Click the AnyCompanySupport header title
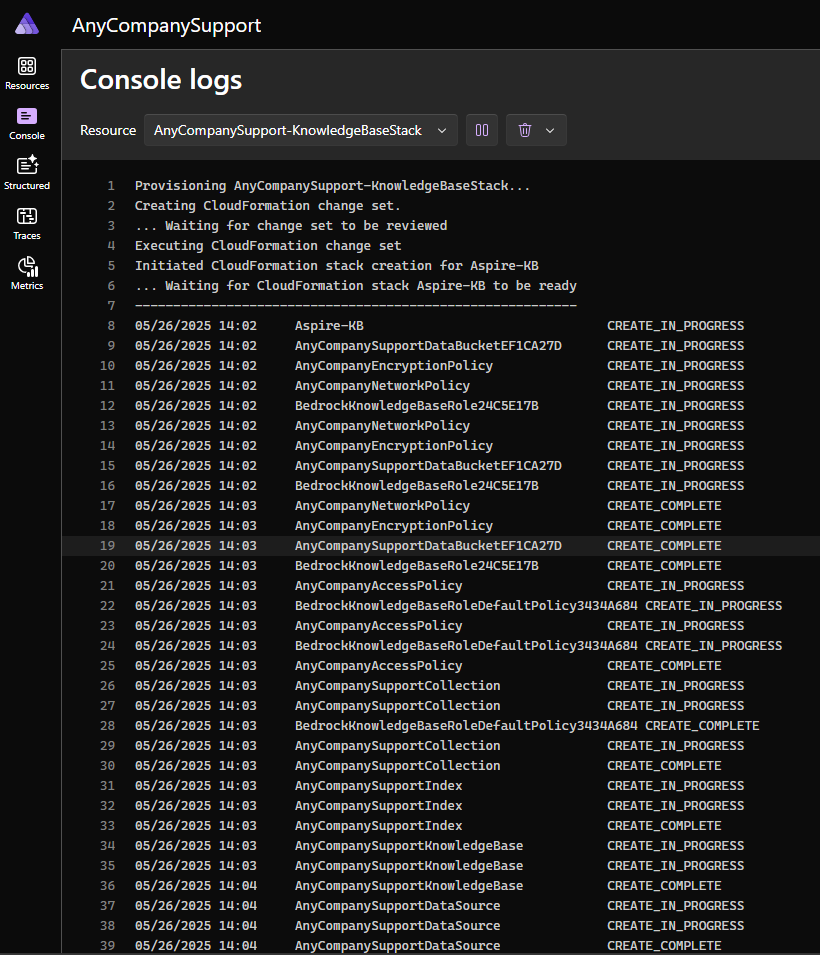This screenshot has height=955, width=820. click(x=166, y=25)
